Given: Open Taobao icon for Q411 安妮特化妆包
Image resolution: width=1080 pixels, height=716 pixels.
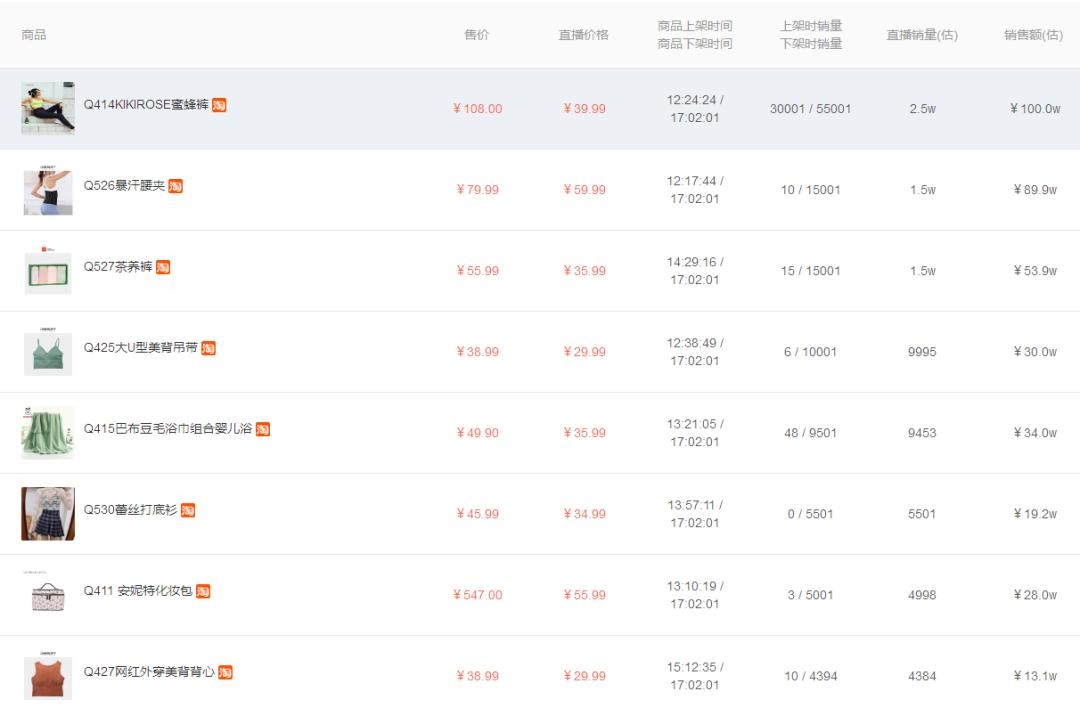Looking at the screenshot, I should tap(203, 591).
